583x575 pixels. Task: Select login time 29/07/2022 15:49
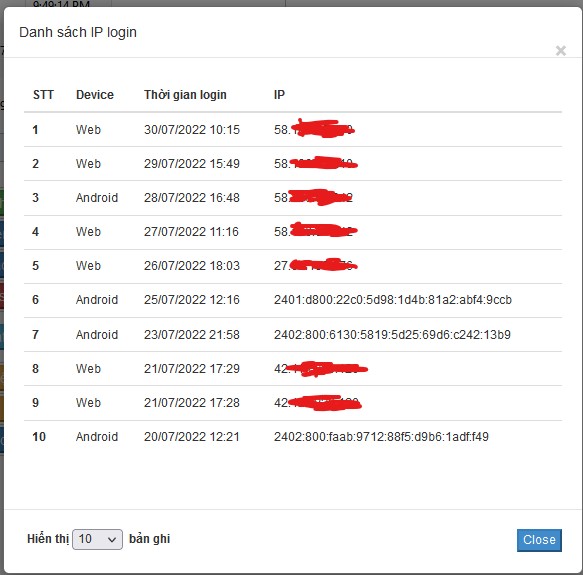coord(192,164)
